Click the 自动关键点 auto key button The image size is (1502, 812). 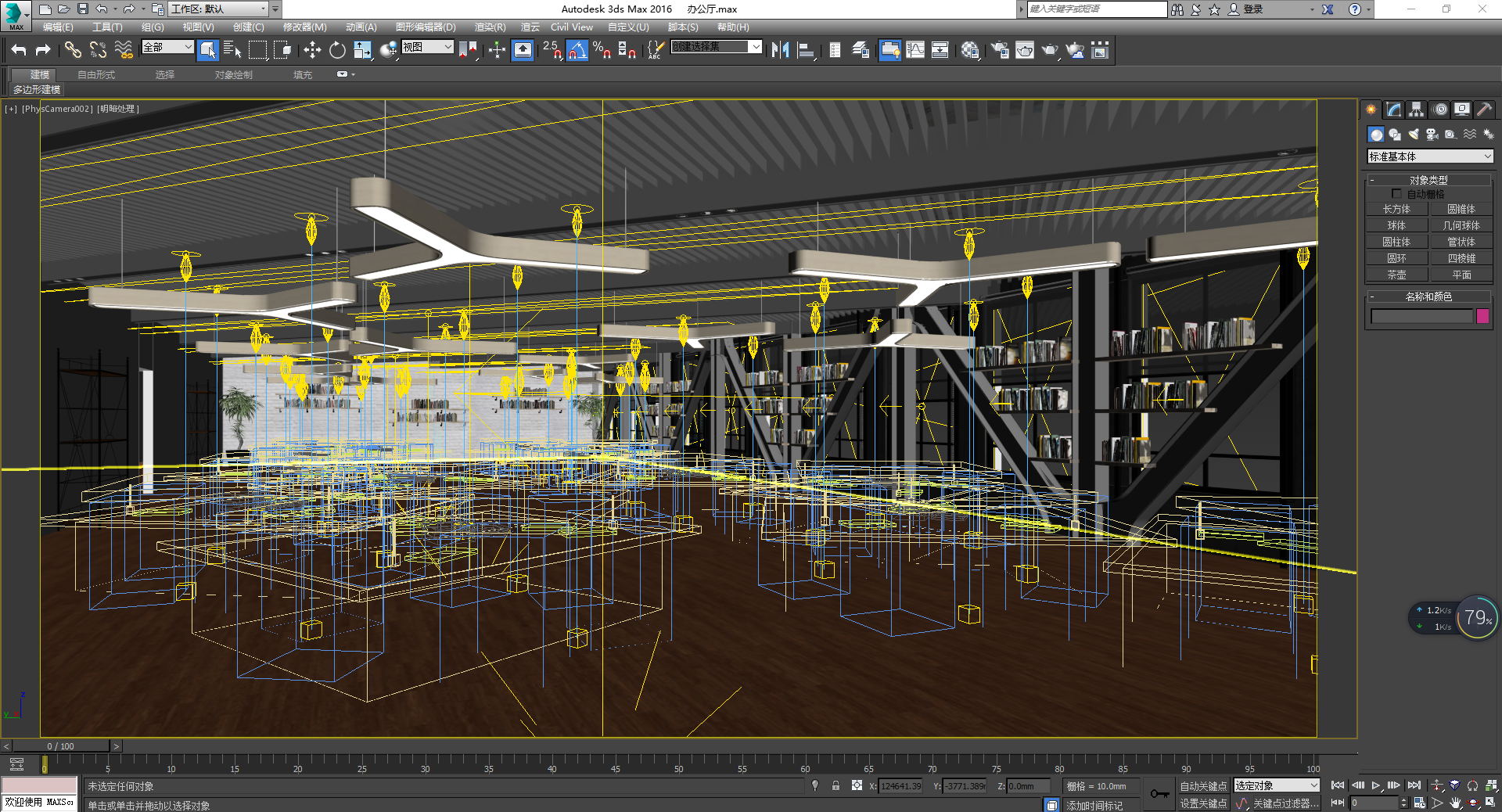click(1203, 786)
